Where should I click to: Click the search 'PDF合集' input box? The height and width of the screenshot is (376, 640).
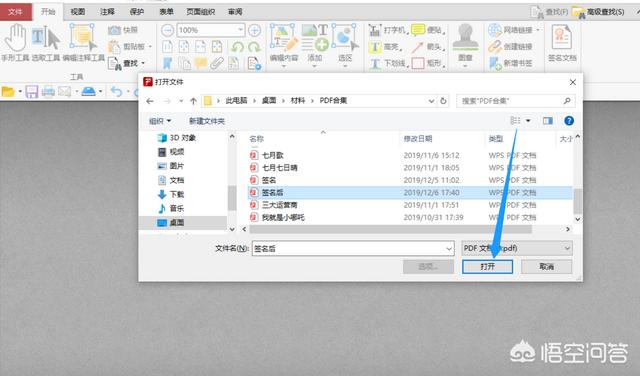pos(516,101)
